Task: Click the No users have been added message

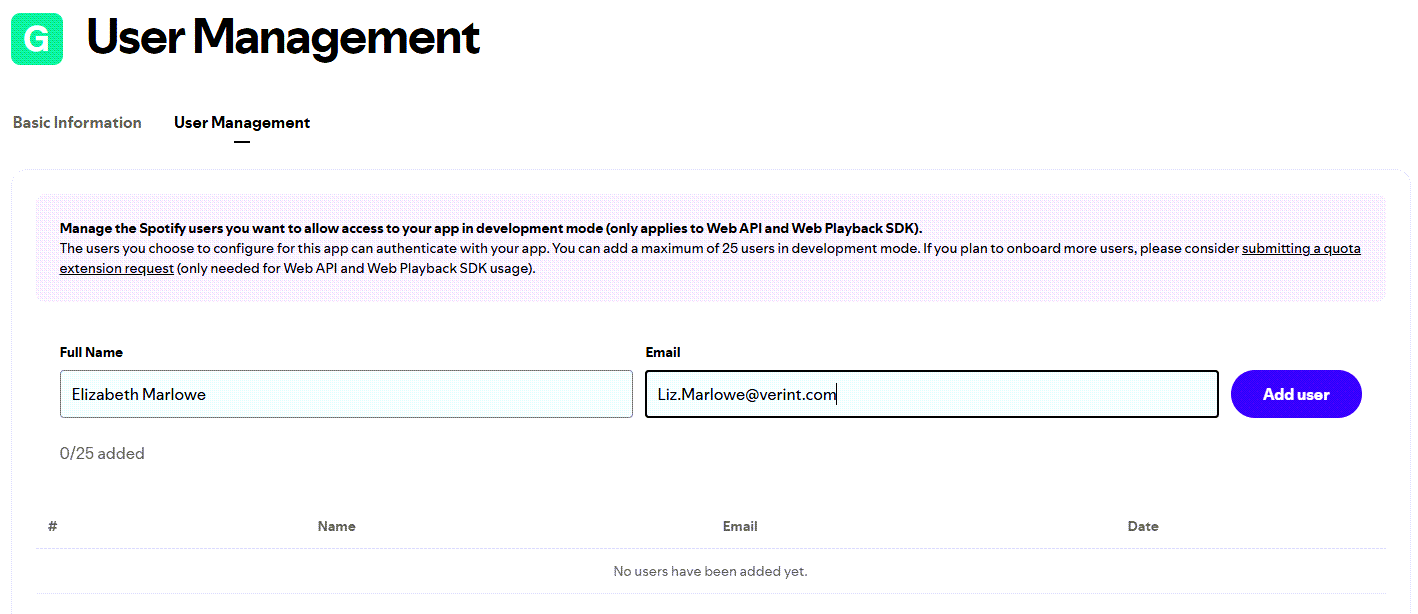Action: coord(710,570)
